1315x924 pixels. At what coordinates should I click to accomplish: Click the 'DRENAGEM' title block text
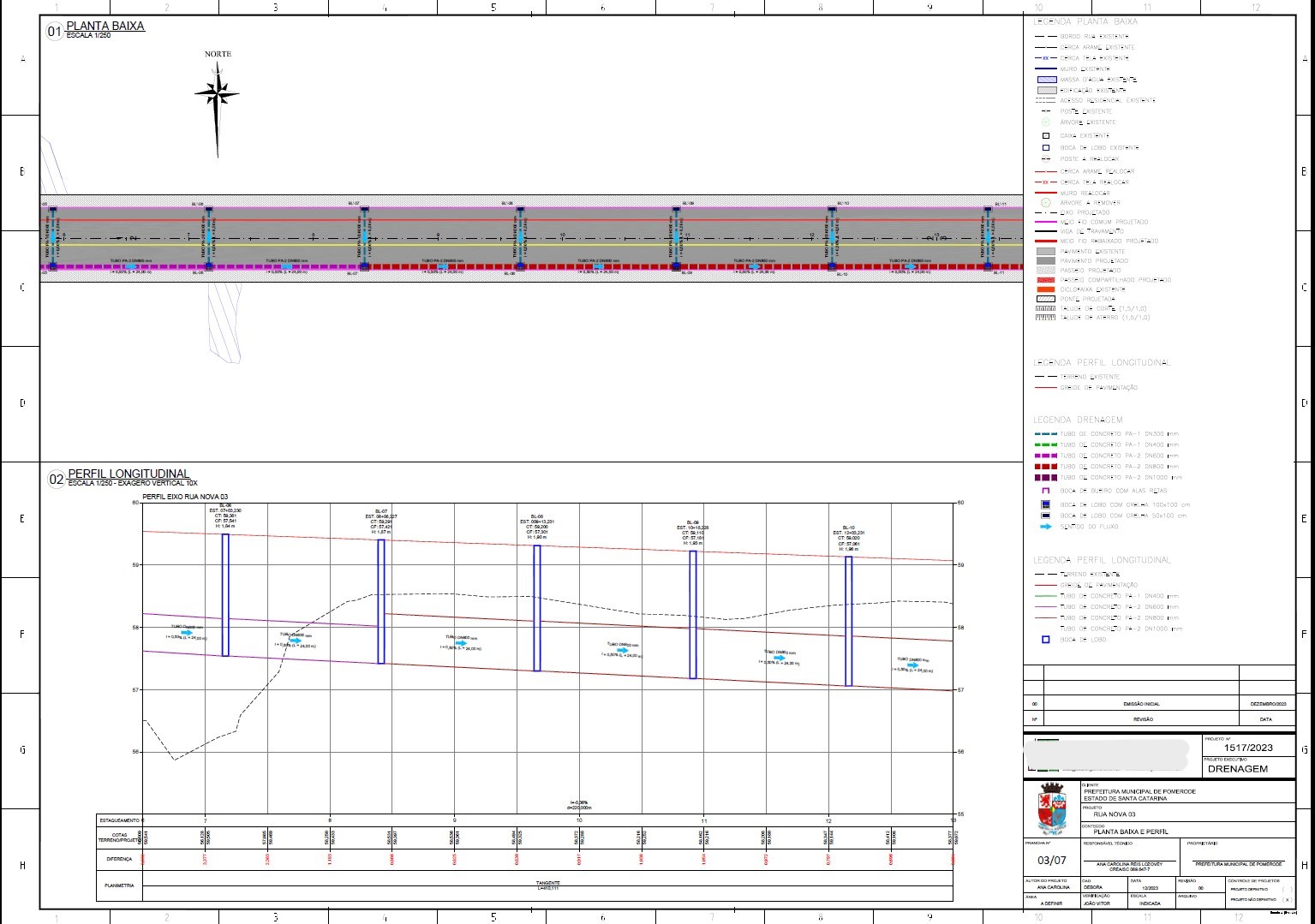click(x=1237, y=769)
